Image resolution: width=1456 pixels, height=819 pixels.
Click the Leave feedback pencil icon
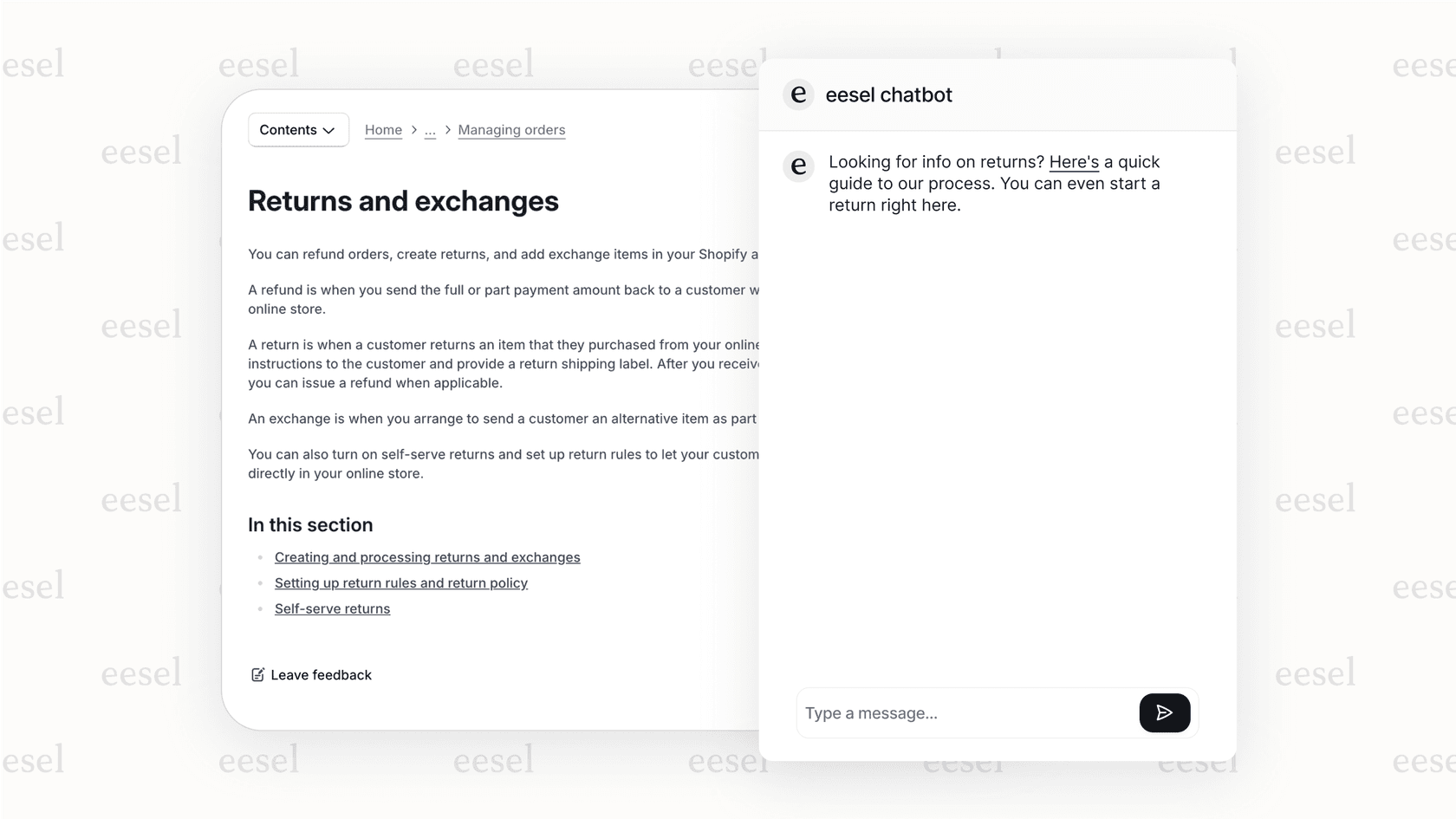(257, 674)
